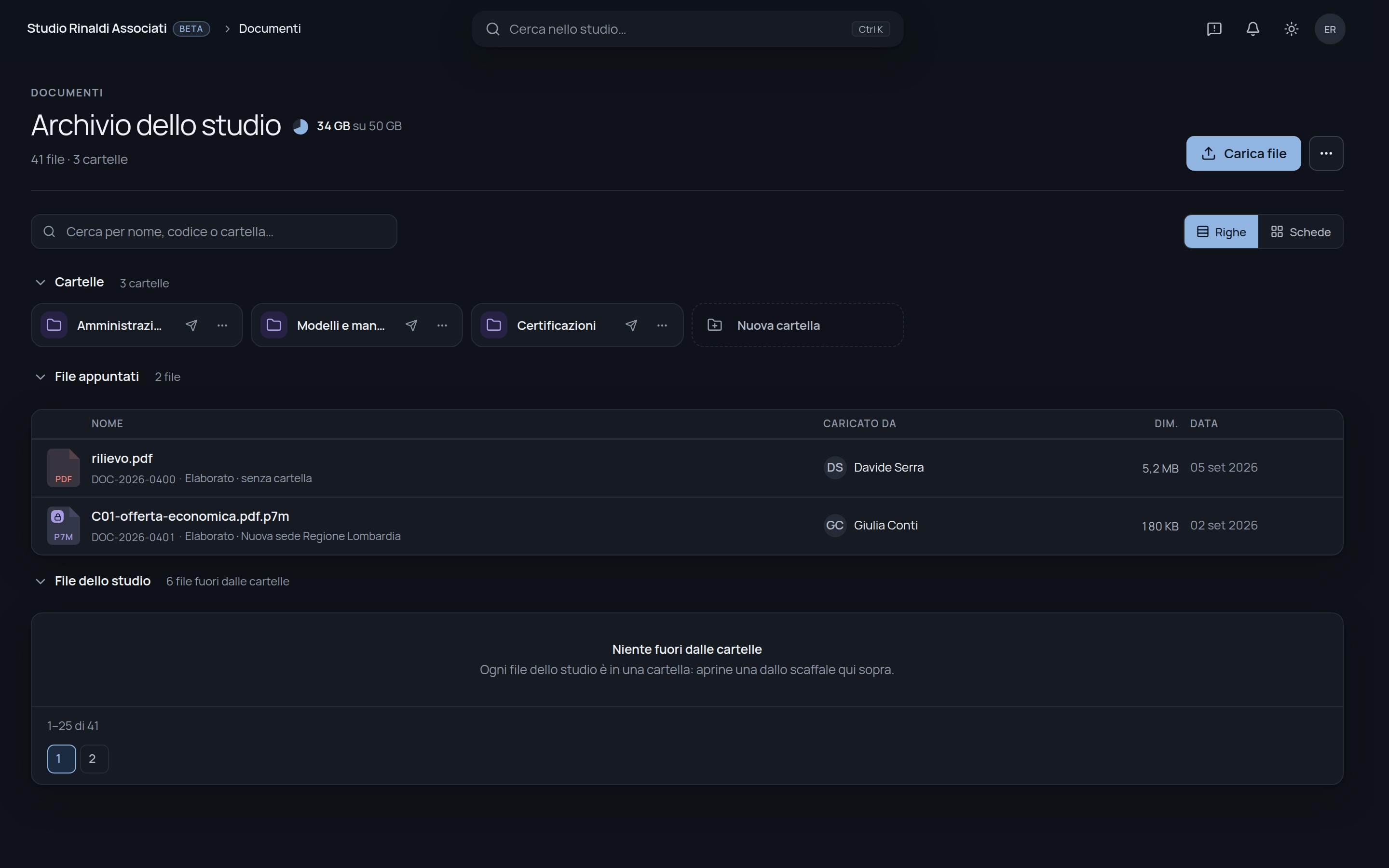This screenshot has width=1389, height=868.
Task: Switch to Schede card view
Action: point(1301,232)
